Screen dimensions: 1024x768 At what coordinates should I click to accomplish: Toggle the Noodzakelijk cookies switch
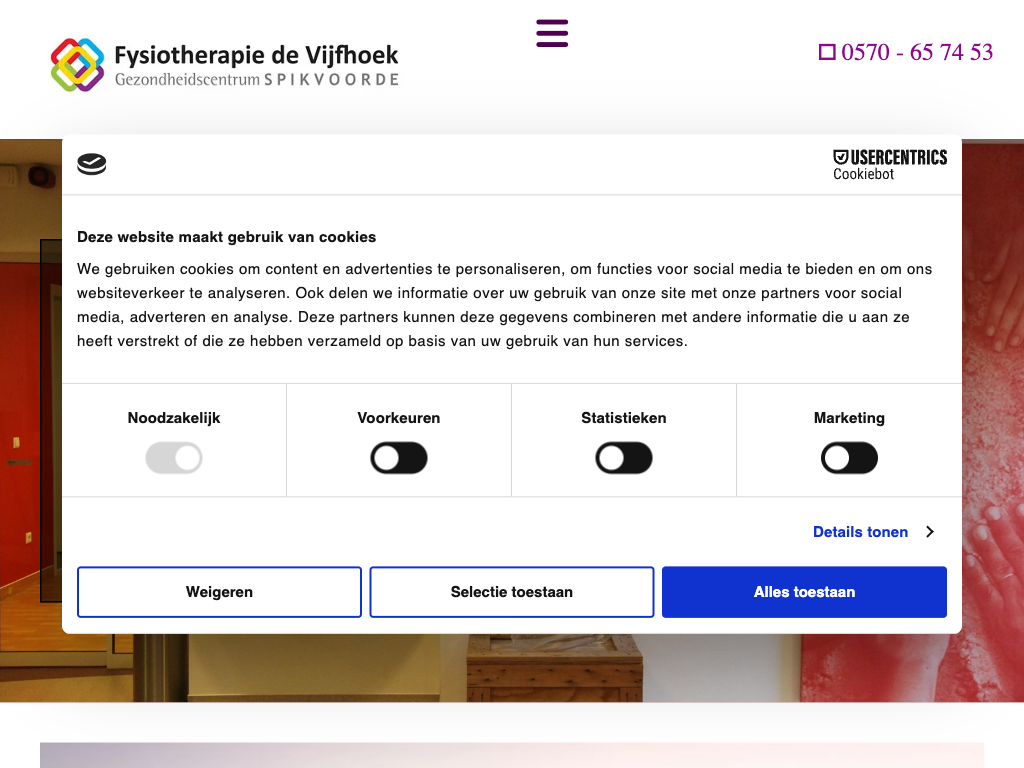click(174, 459)
